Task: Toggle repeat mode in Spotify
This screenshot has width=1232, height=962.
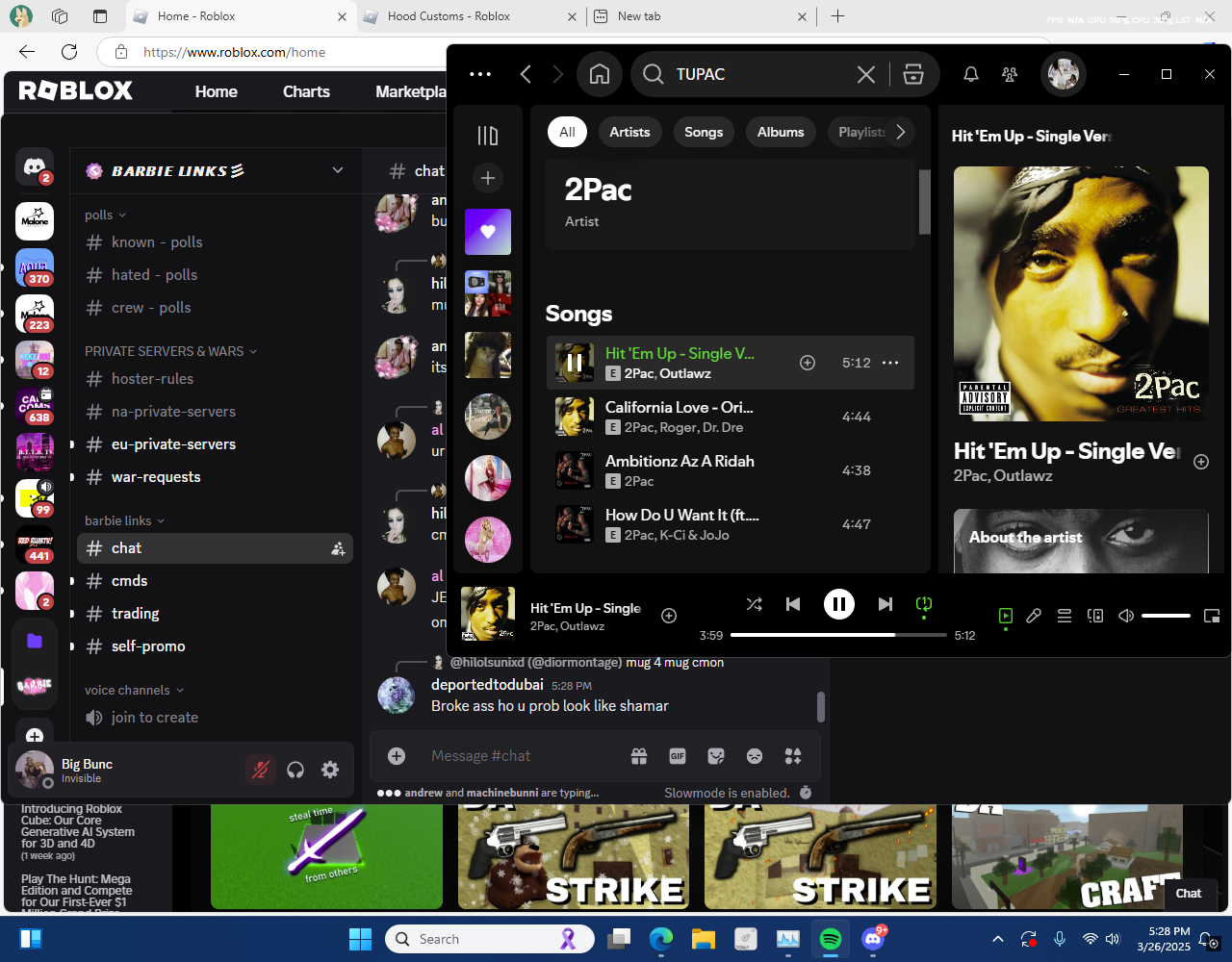Action: click(924, 604)
